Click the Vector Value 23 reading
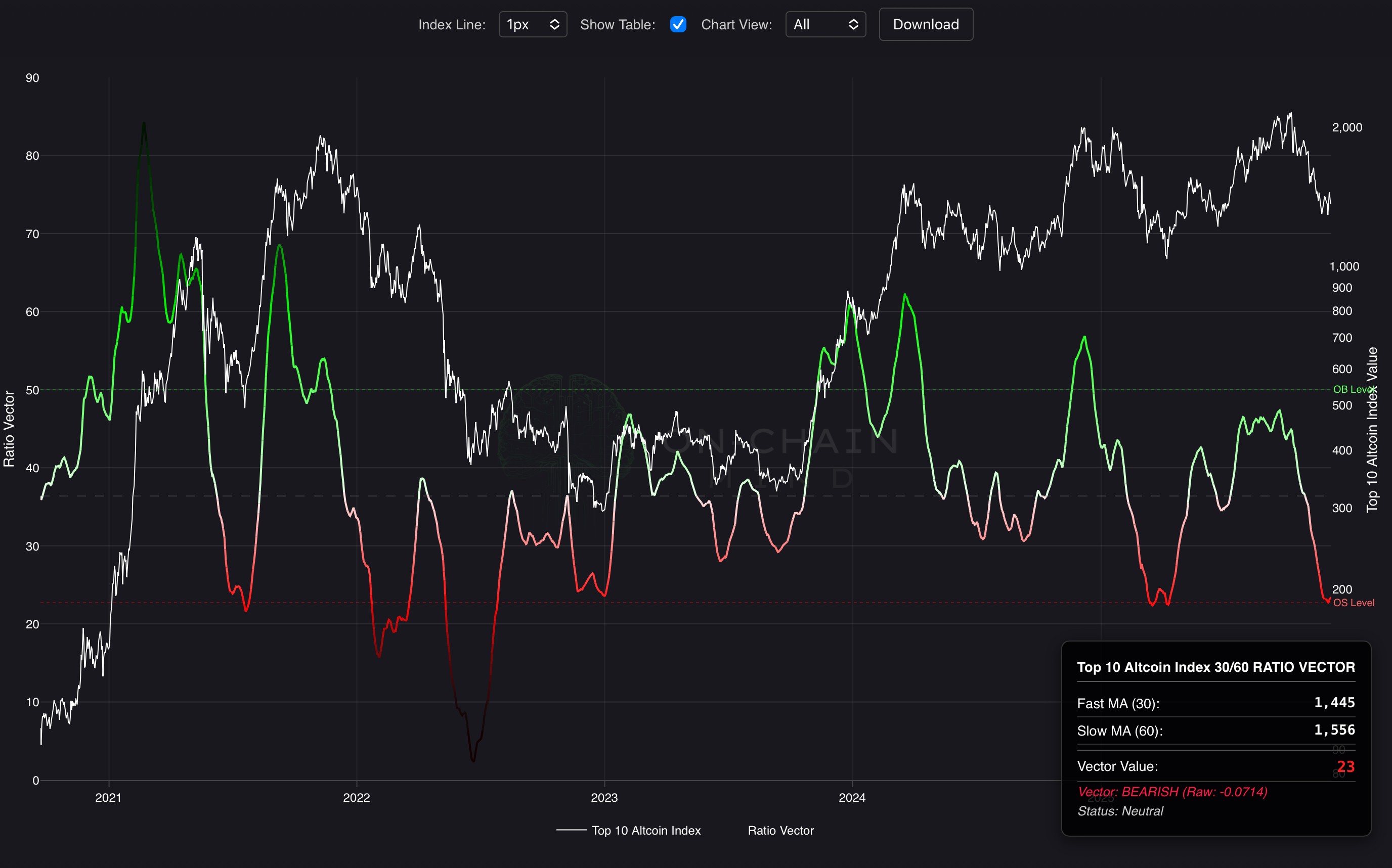The height and width of the screenshot is (868, 1392). (1345, 766)
